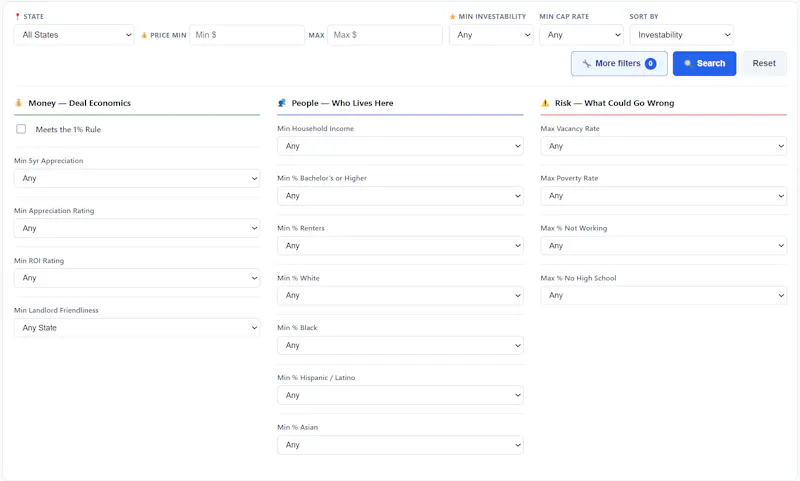Viewport: 800px width, 481px height.
Task: Open the Min % Bachelor's or Higher dropdown
Action: click(x=401, y=196)
